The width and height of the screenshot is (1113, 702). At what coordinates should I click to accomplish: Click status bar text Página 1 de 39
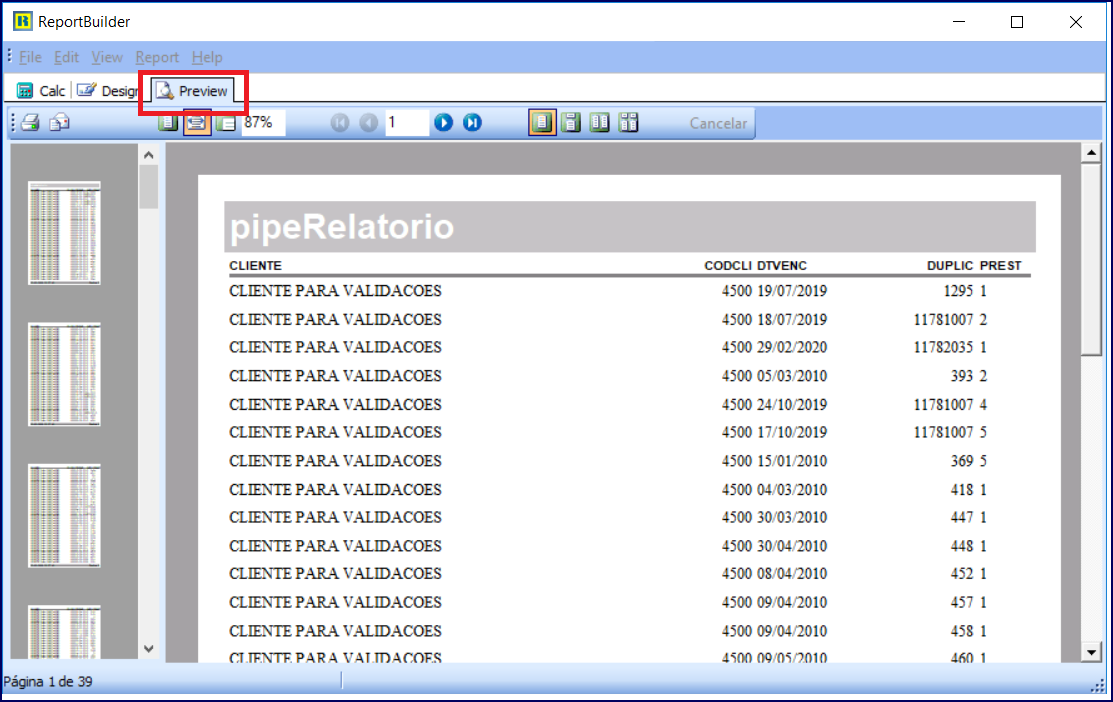48,681
